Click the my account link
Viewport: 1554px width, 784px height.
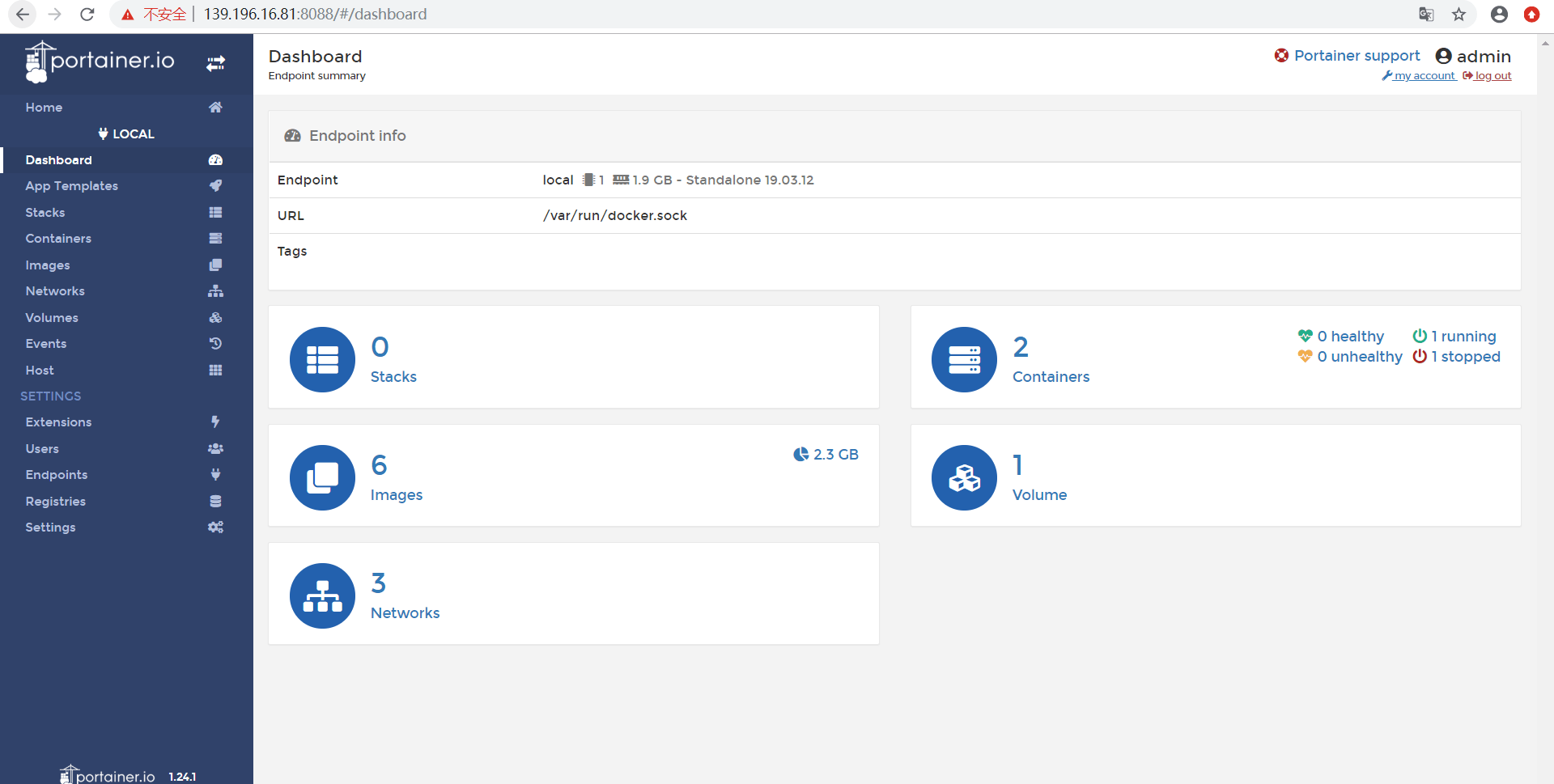click(1419, 76)
